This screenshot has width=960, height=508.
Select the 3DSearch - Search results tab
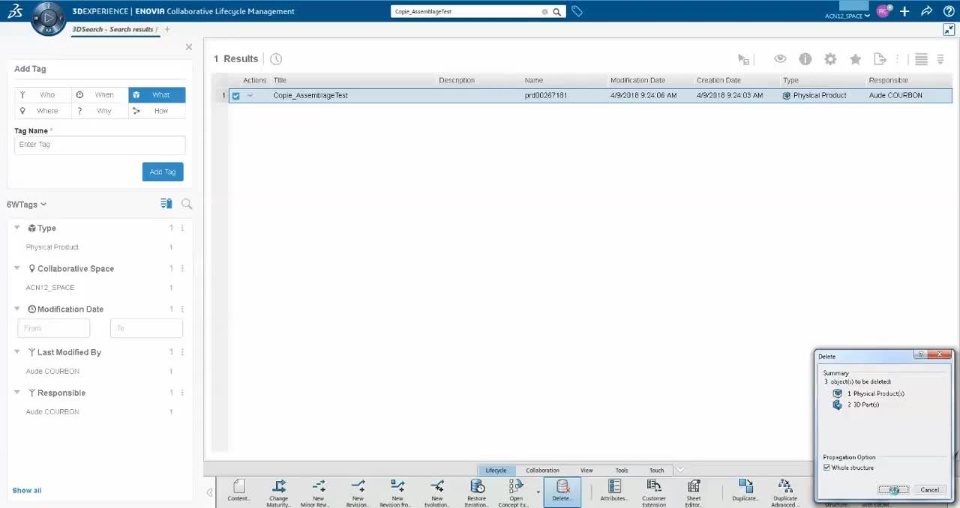click(113, 29)
